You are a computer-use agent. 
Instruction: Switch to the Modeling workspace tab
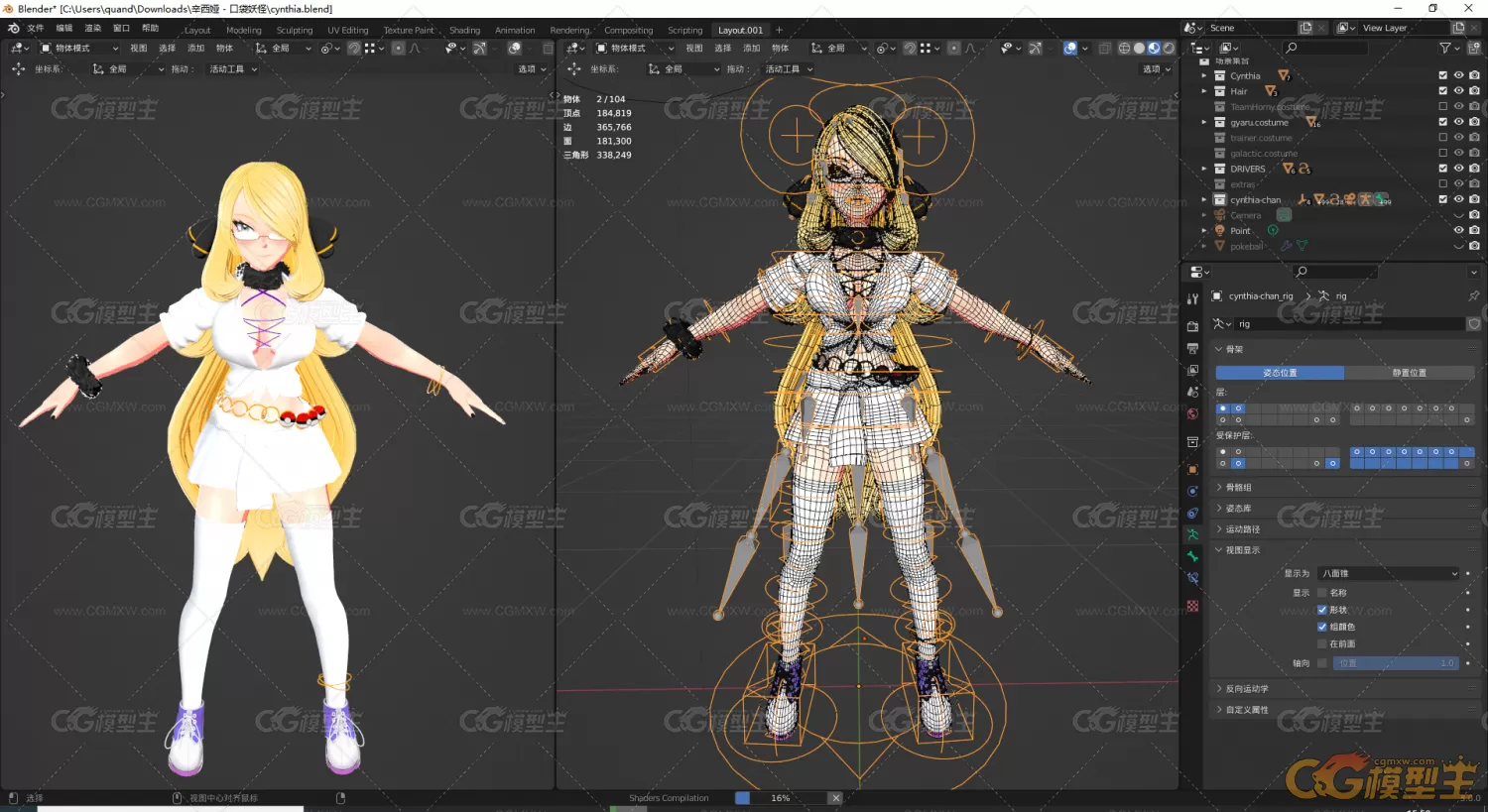click(x=243, y=30)
